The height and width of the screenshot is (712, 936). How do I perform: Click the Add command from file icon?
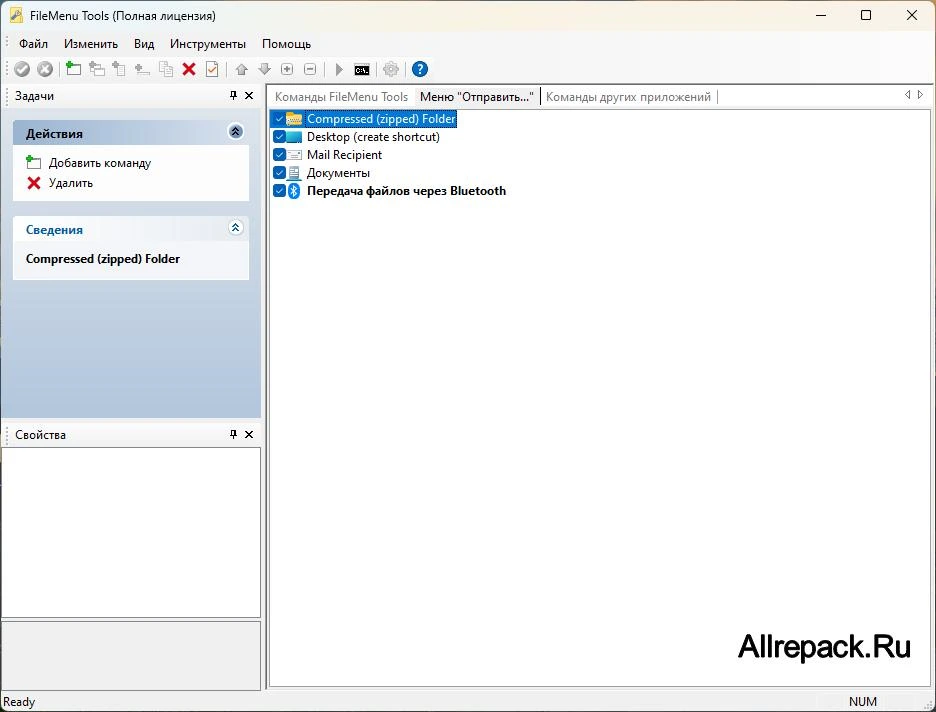tap(119, 69)
